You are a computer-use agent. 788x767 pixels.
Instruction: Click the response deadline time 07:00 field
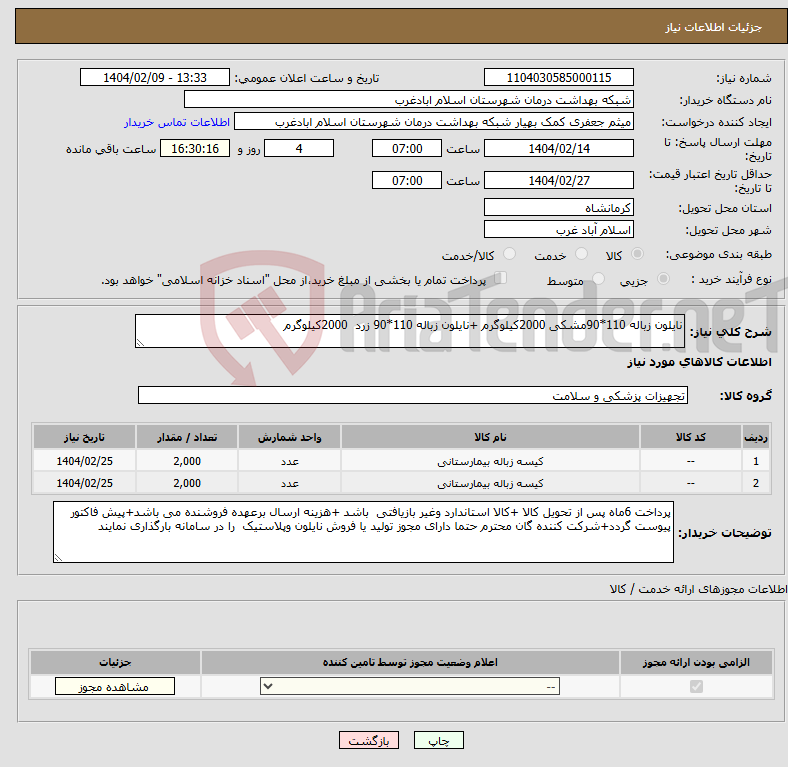407,148
